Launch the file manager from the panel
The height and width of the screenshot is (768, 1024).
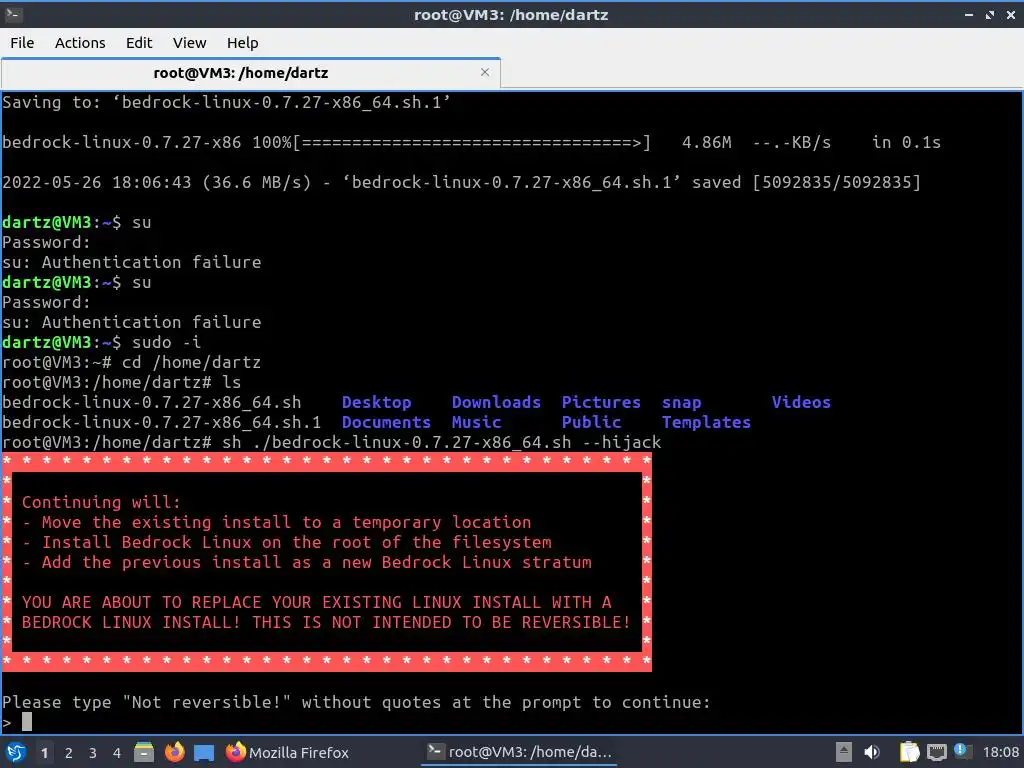click(144, 752)
